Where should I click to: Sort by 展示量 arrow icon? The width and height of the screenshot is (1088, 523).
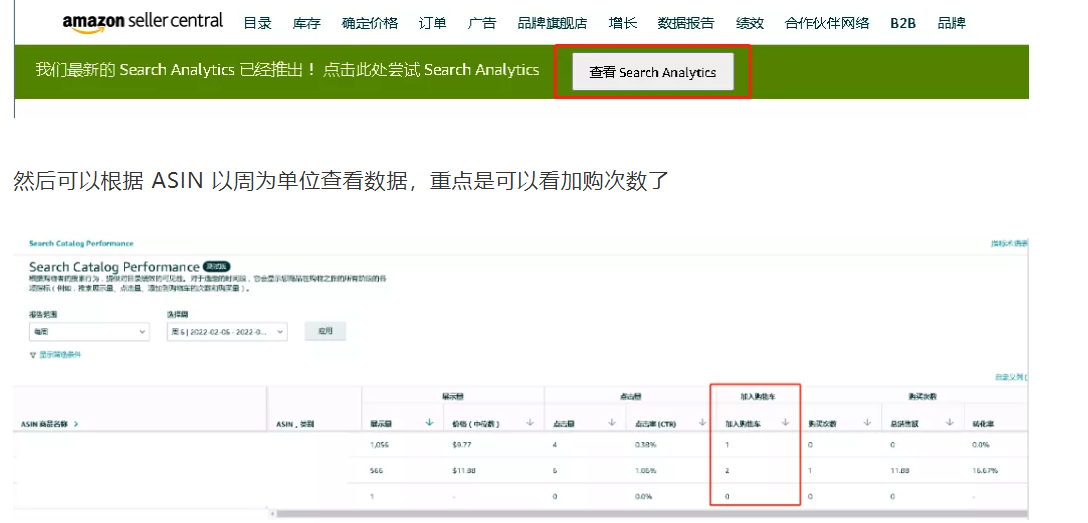point(430,422)
